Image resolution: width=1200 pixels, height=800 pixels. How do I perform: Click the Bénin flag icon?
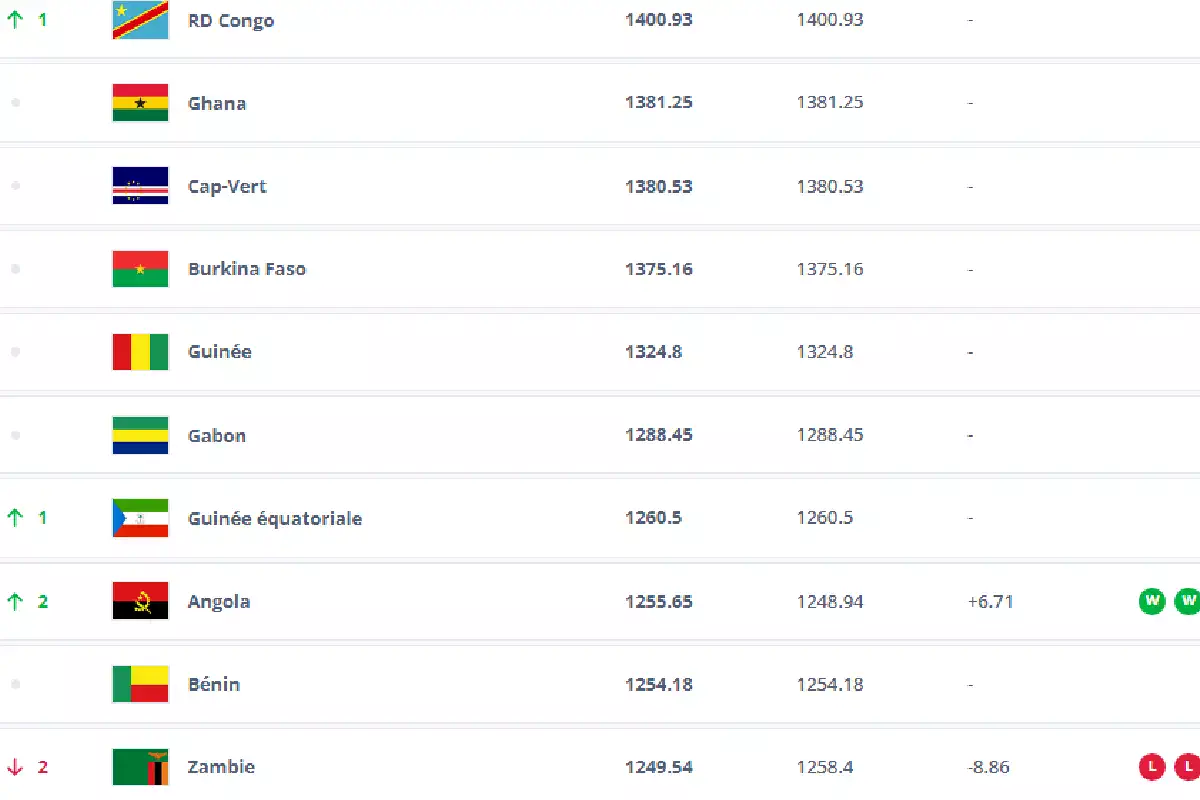[x=140, y=684]
